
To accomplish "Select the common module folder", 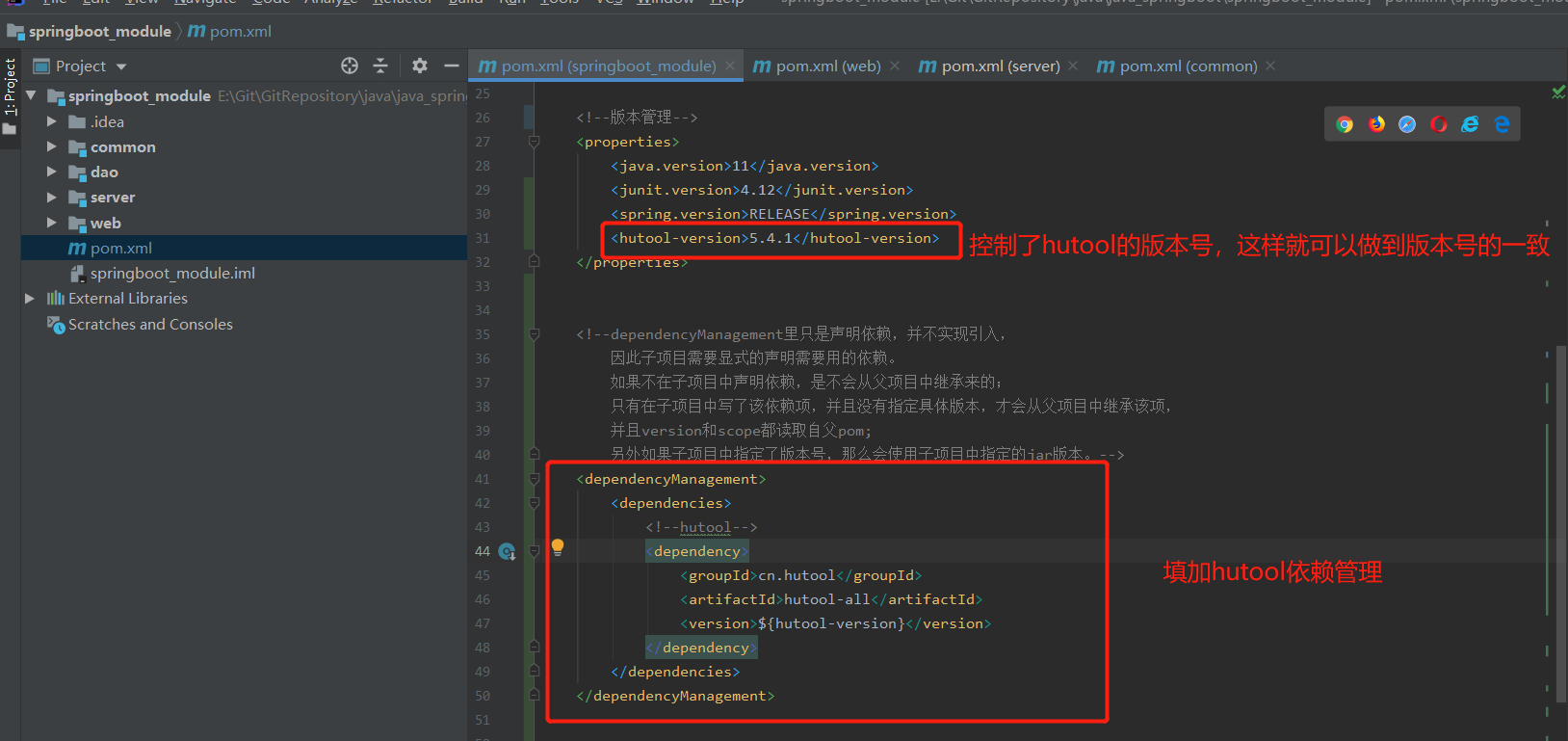I will click(x=122, y=146).
